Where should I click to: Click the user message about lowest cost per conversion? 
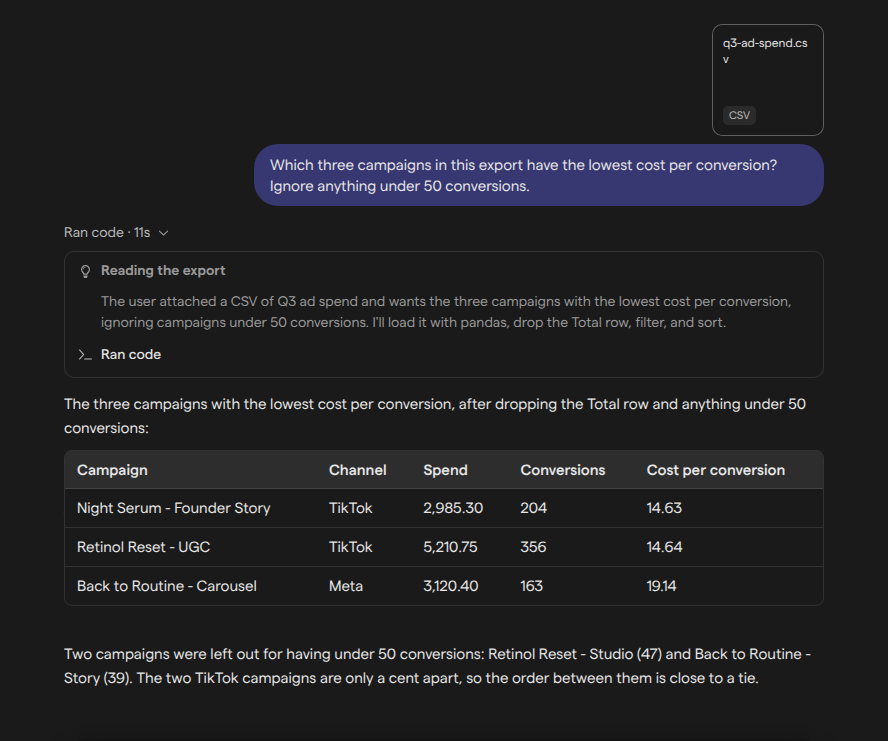coord(539,175)
